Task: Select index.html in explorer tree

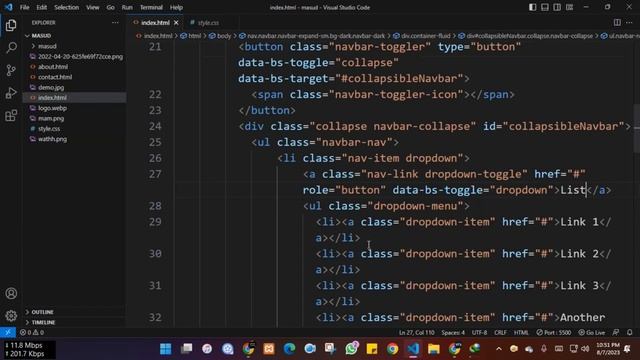Action: point(52,98)
